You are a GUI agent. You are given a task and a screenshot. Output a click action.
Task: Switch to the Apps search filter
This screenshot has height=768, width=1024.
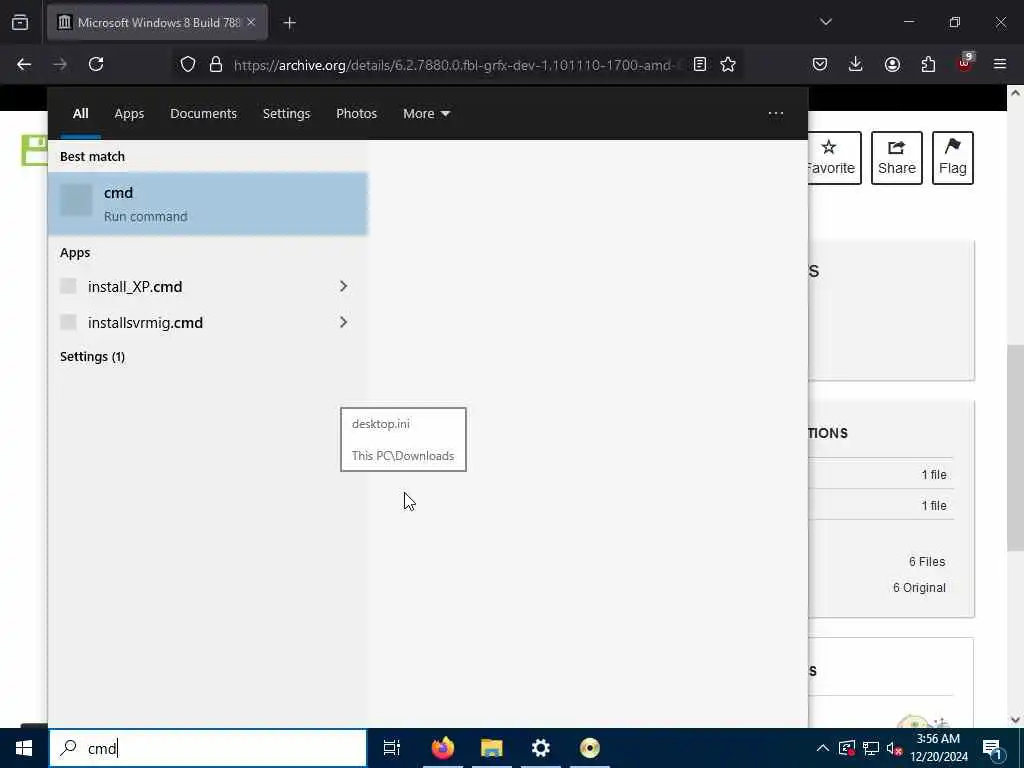[x=129, y=114]
